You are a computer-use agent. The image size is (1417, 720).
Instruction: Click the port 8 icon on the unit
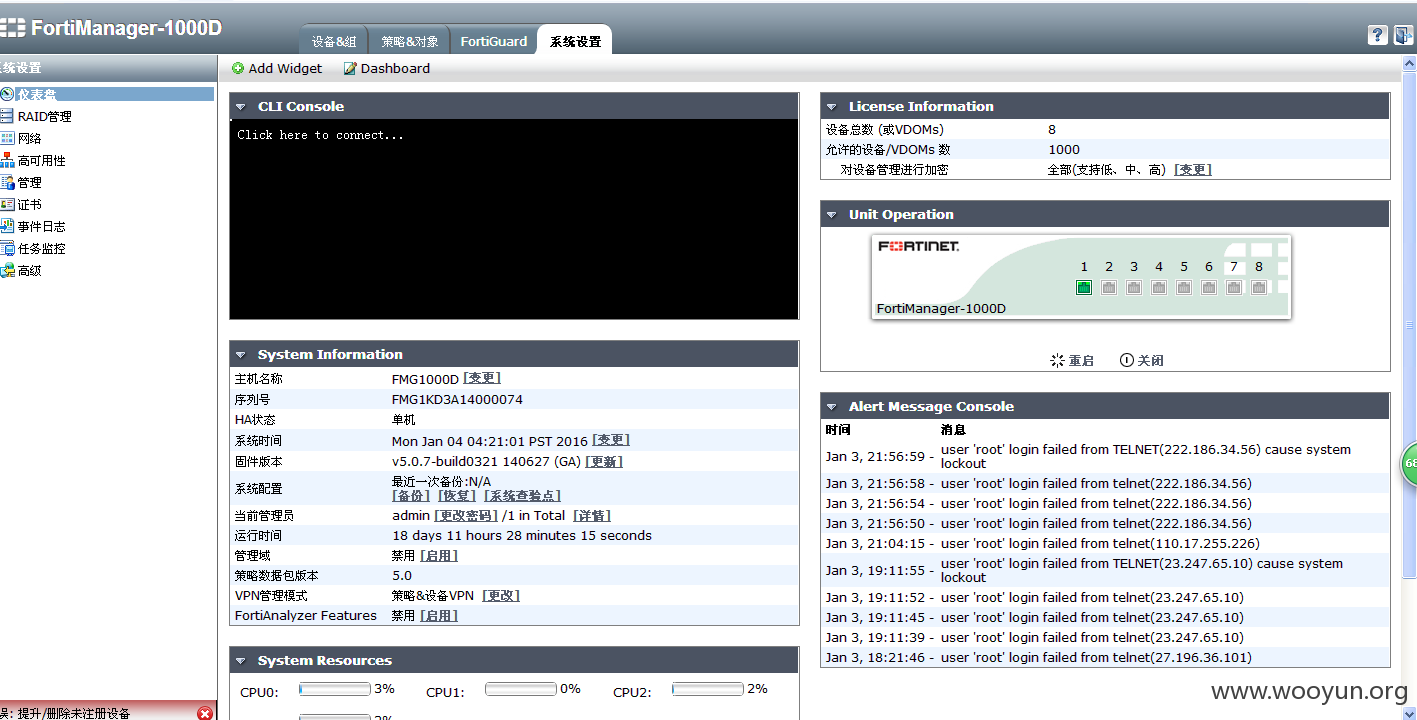[x=1259, y=288]
